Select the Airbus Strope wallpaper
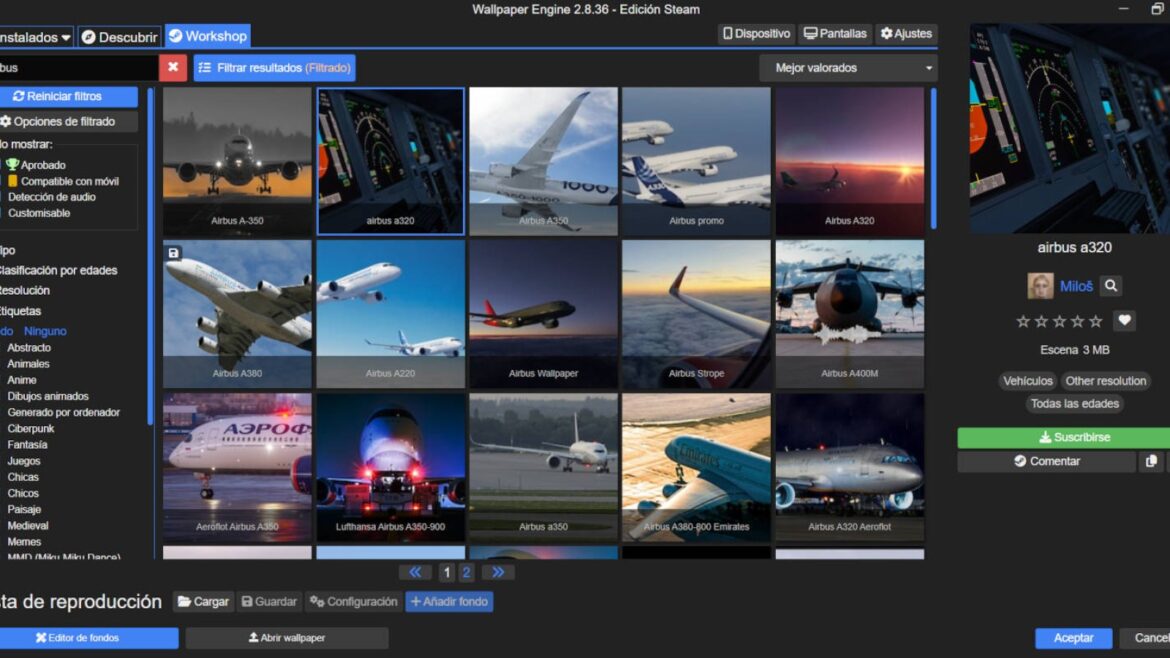This screenshot has width=1170, height=658. 696,314
